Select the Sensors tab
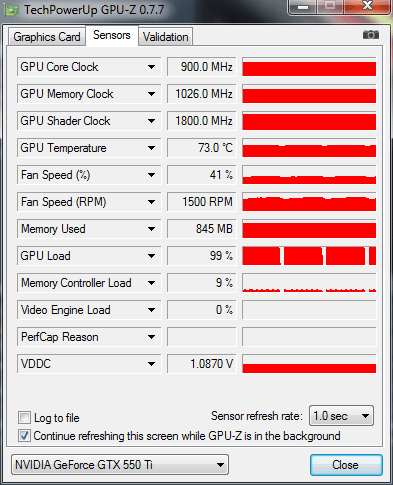This screenshot has height=485, width=393. [112, 35]
